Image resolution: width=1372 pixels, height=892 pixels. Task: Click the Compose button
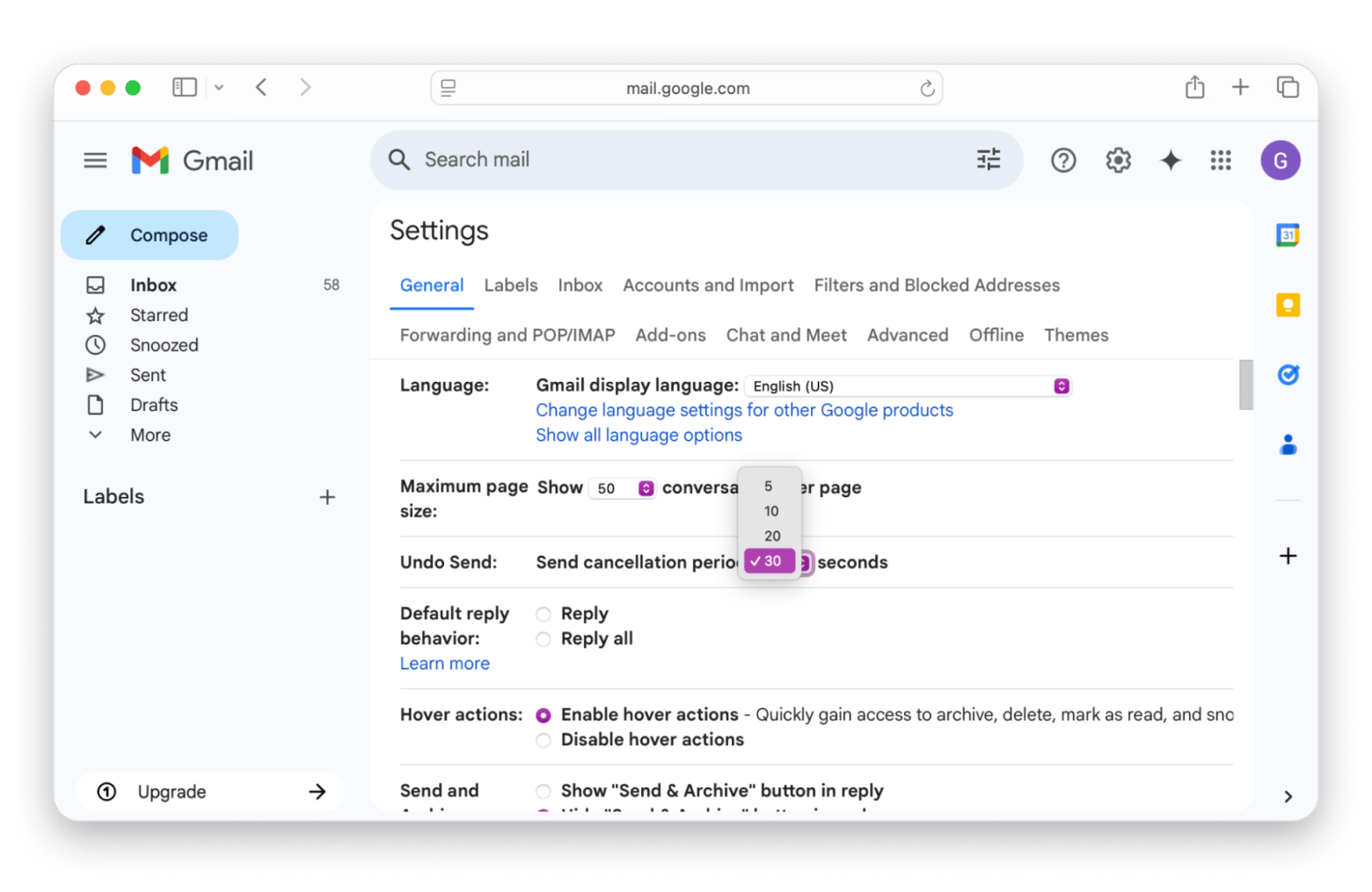point(150,235)
